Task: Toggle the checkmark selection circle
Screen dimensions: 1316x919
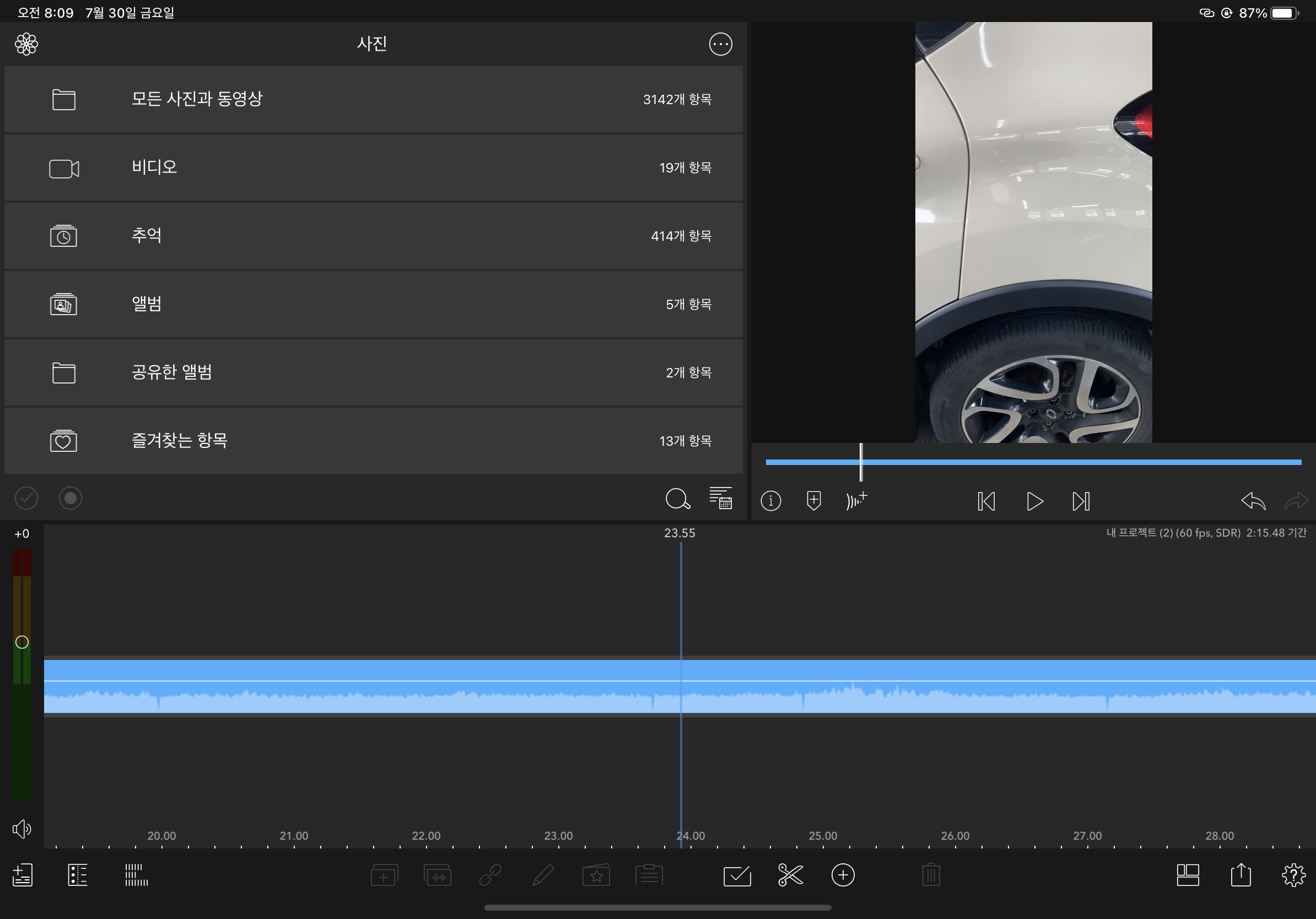Action: (x=26, y=498)
